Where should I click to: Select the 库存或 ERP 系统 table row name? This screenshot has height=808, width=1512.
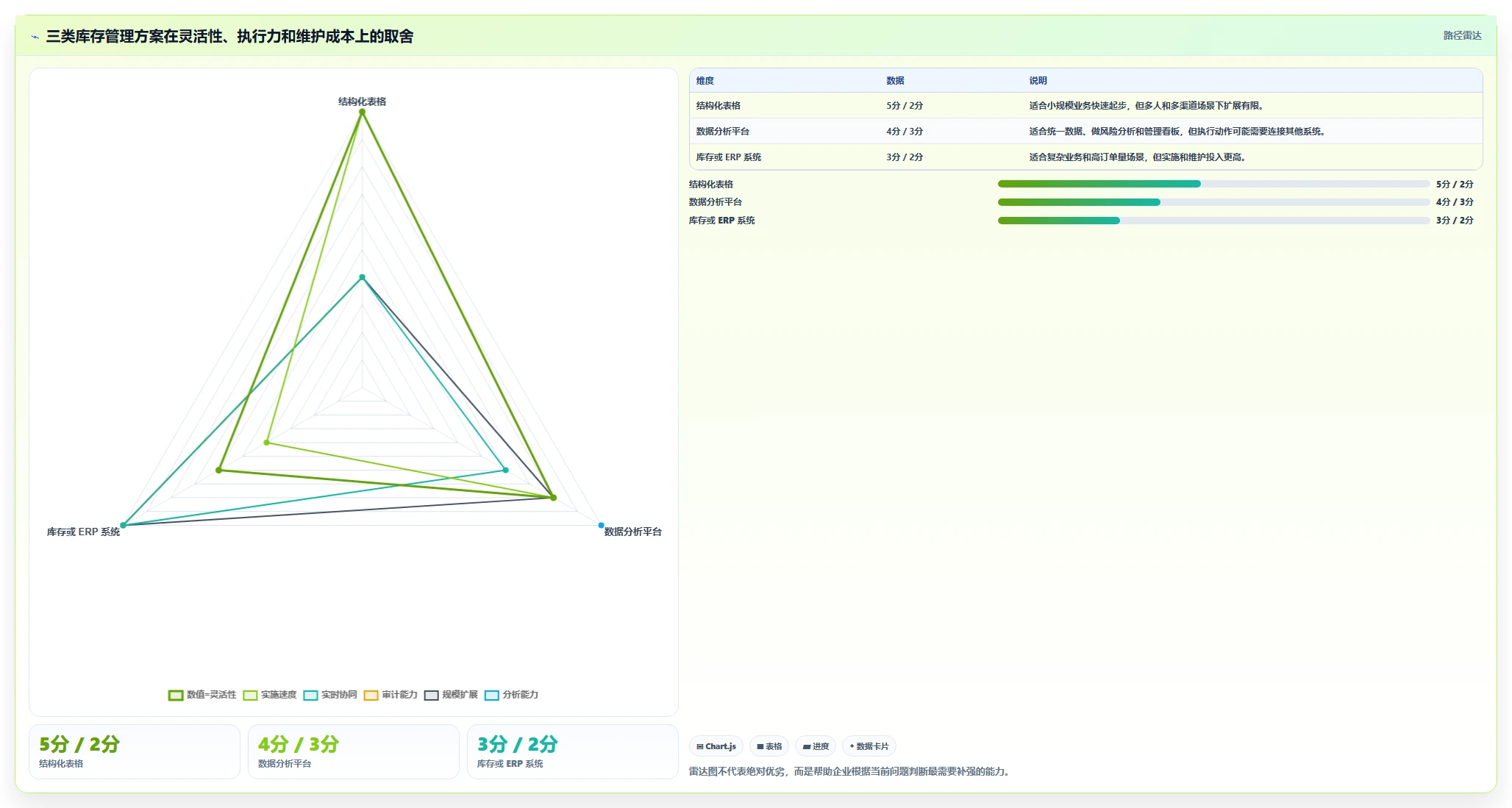(x=729, y=157)
